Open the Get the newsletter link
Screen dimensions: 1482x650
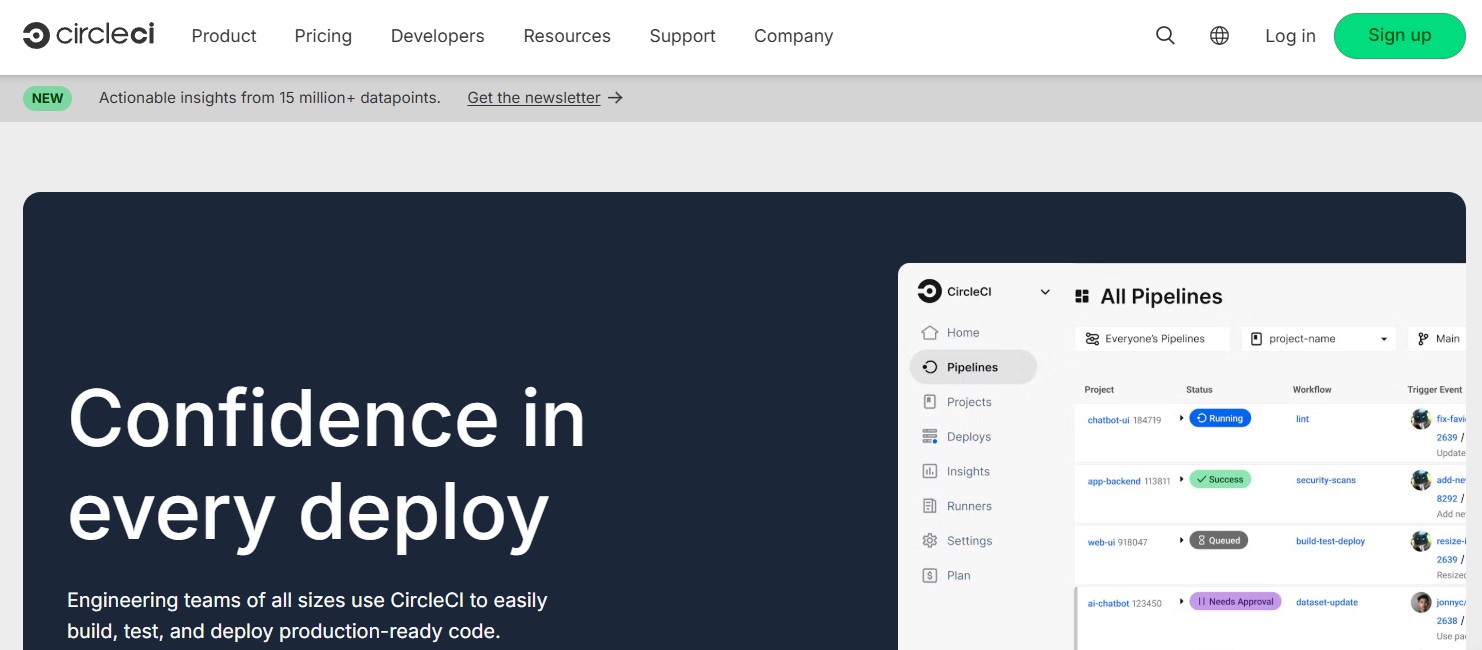point(534,97)
